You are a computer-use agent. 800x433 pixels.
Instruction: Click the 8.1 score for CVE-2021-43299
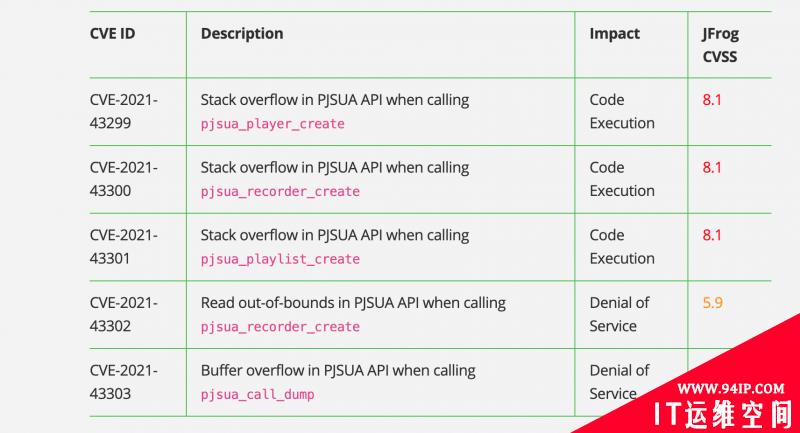[712, 100]
